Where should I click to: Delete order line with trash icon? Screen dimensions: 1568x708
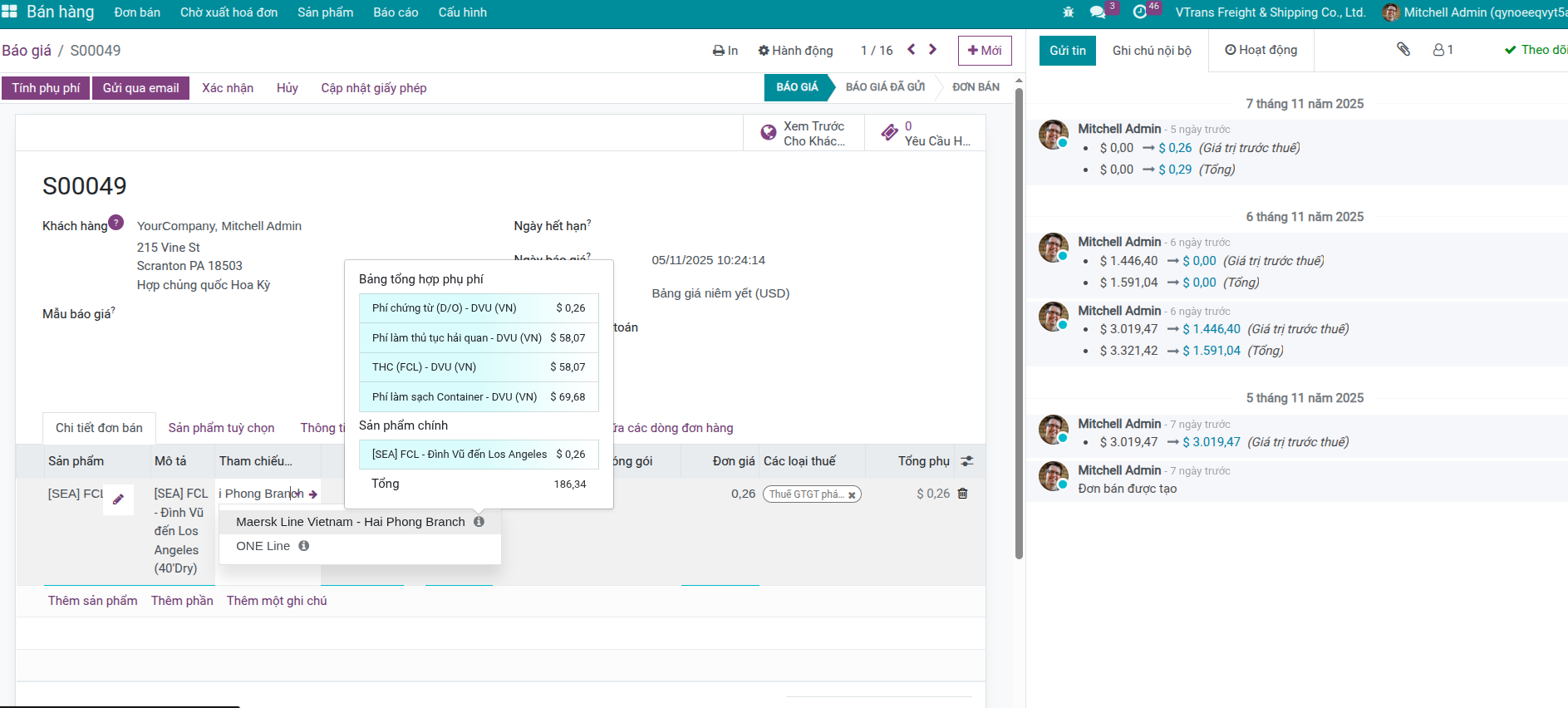[963, 494]
